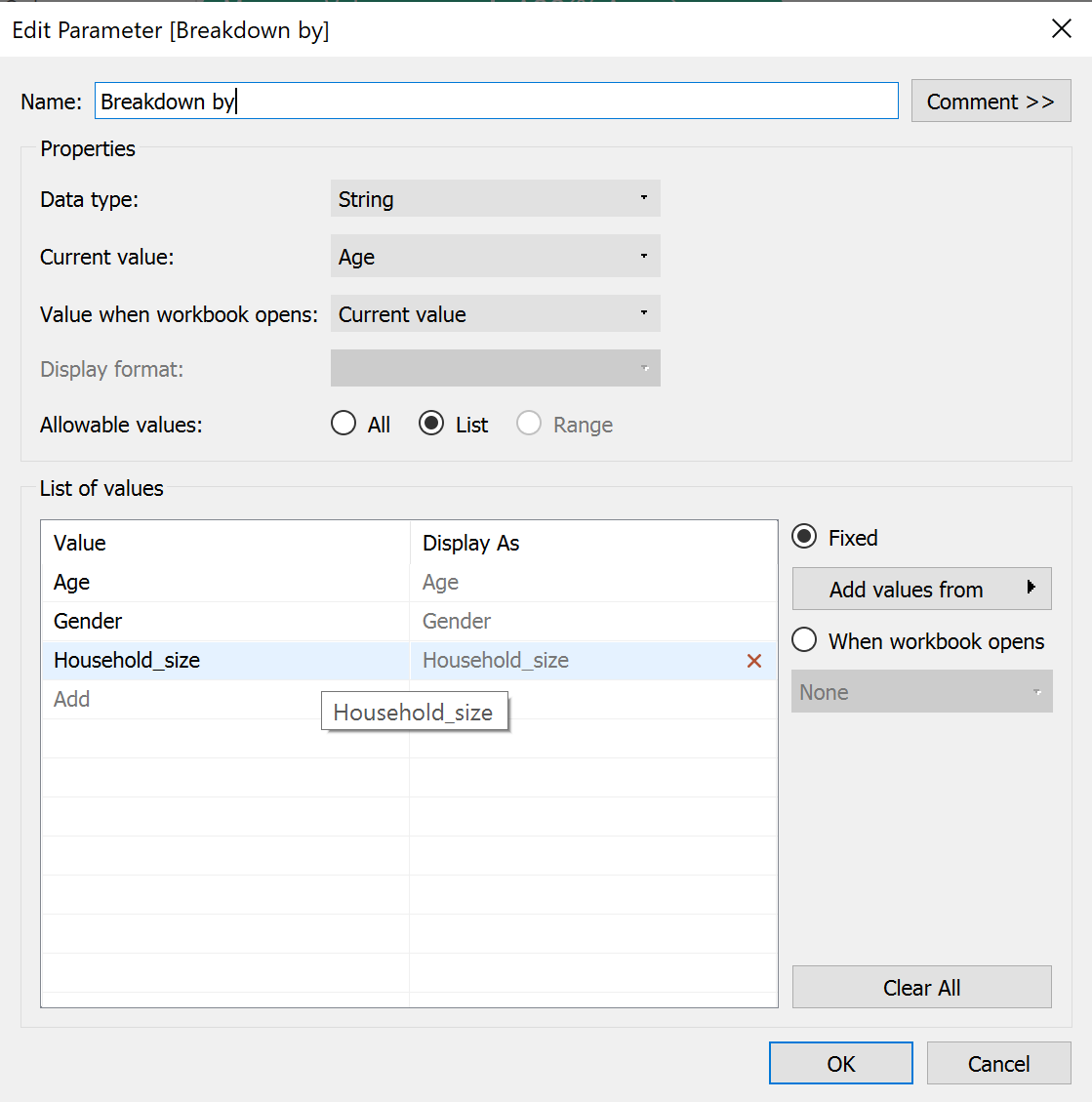This screenshot has height=1102, width=1092.
Task: Select the All allowable values option
Action: pyautogui.click(x=344, y=424)
